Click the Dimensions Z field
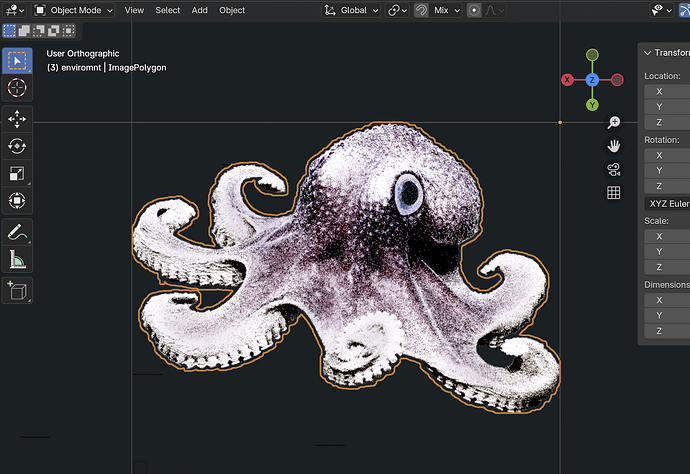The image size is (690, 474). coord(667,331)
